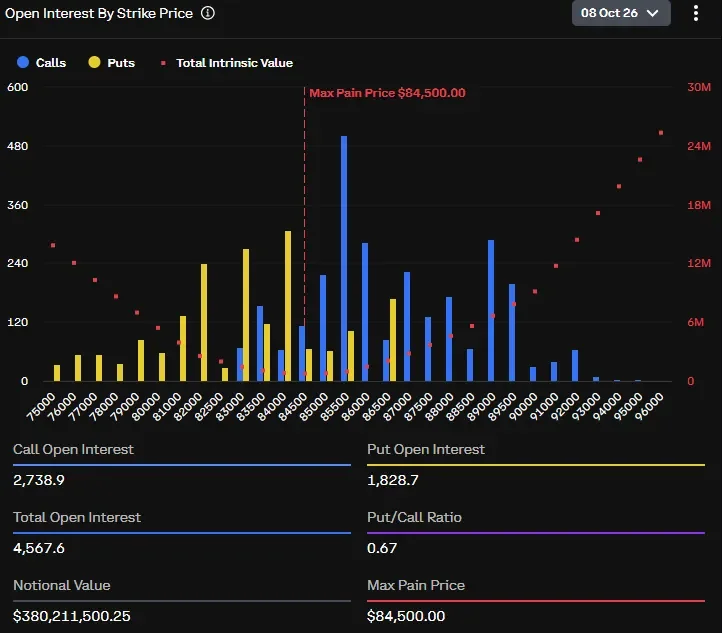Click the 96000 strike label on the axis
The height and width of the screenshot is (633, 722).
coord(649,406)
